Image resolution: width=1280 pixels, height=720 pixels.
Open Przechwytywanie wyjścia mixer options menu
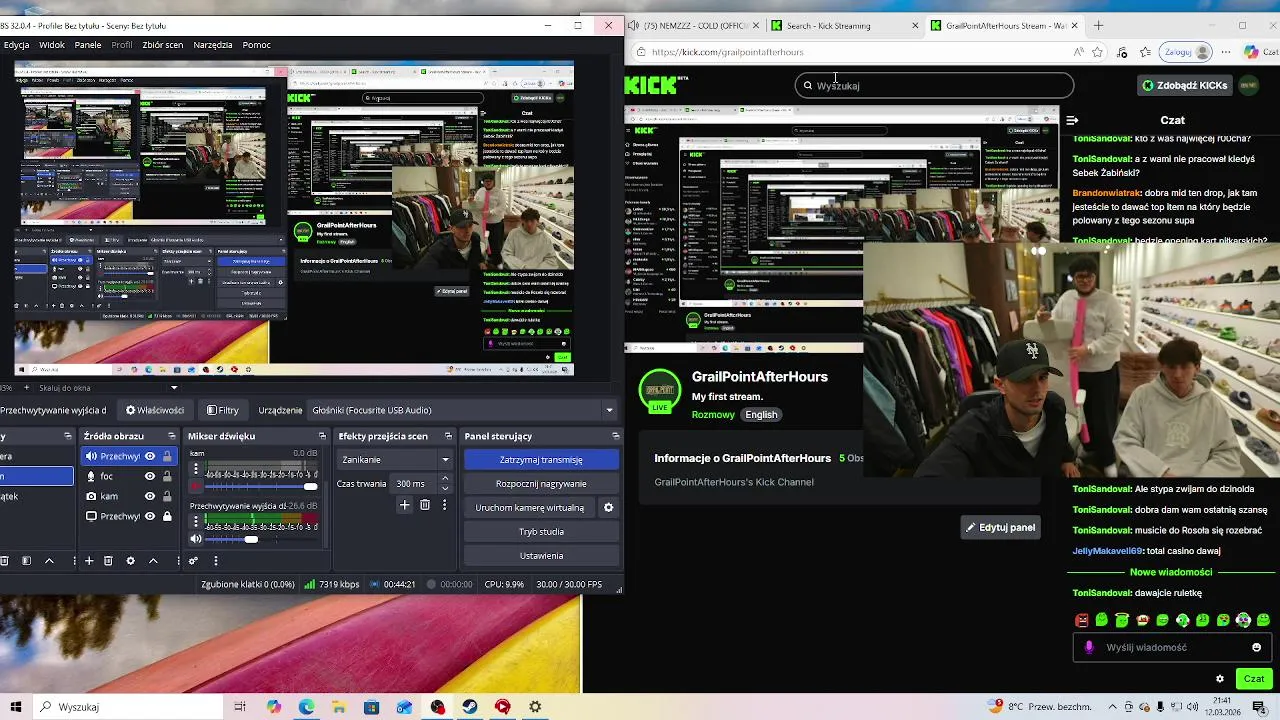196,521
